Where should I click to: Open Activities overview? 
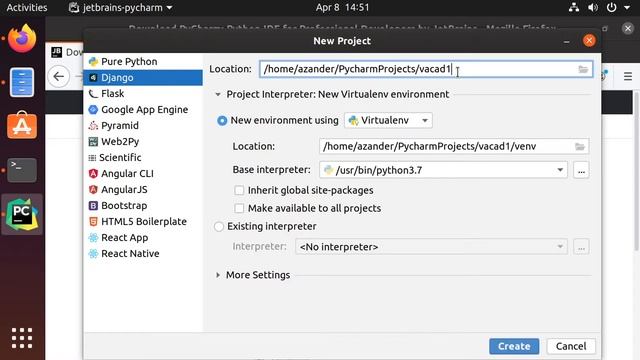[x=27, y=7]
